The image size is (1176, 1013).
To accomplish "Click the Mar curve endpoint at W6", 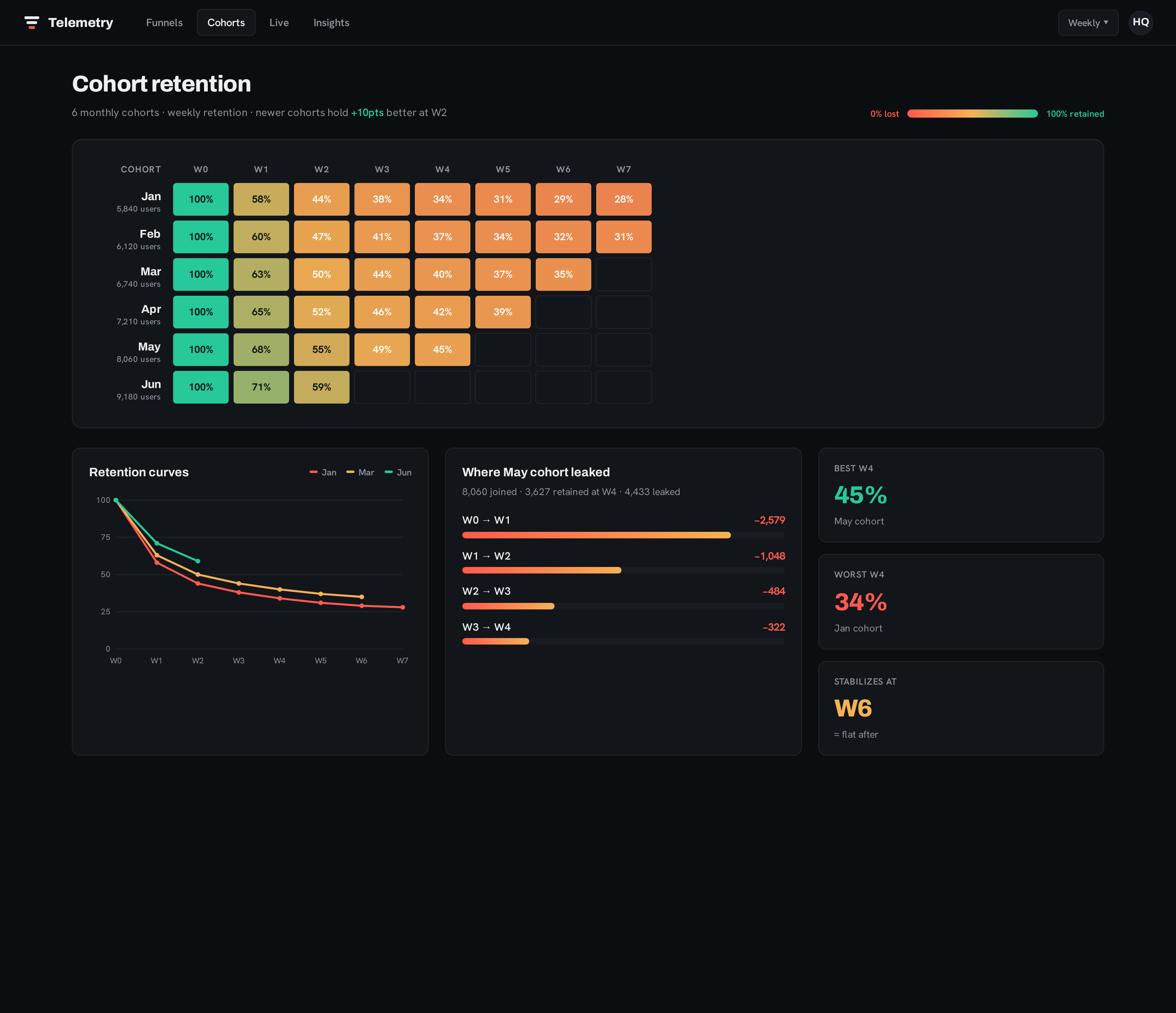I will (x=361, y=597).
